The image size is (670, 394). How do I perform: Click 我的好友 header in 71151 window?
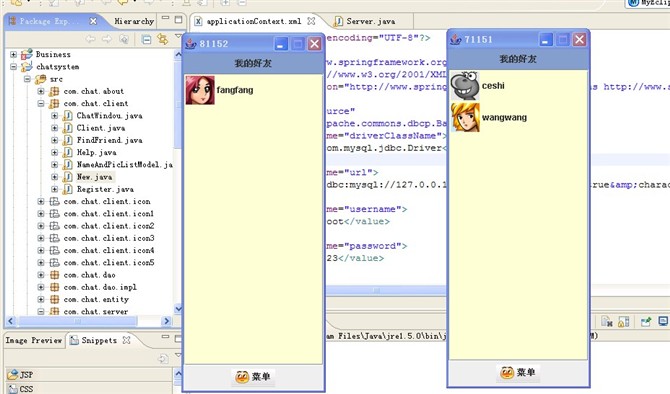point(518,59)
